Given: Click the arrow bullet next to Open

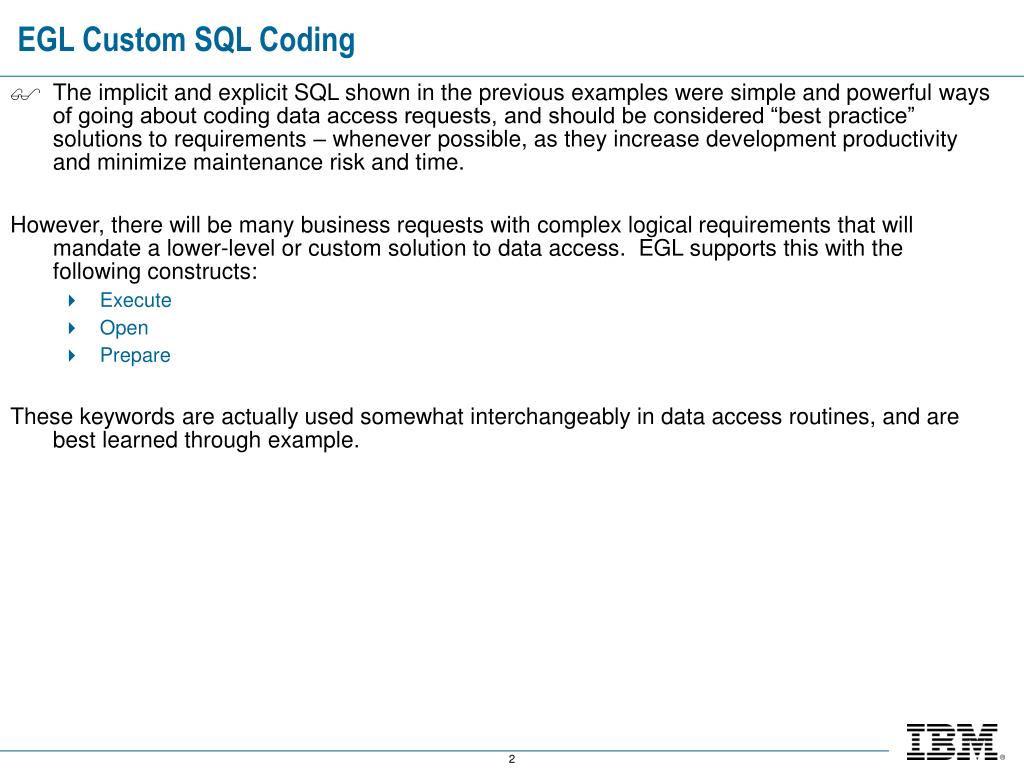Looking at the screenshot, I should 72,328.
